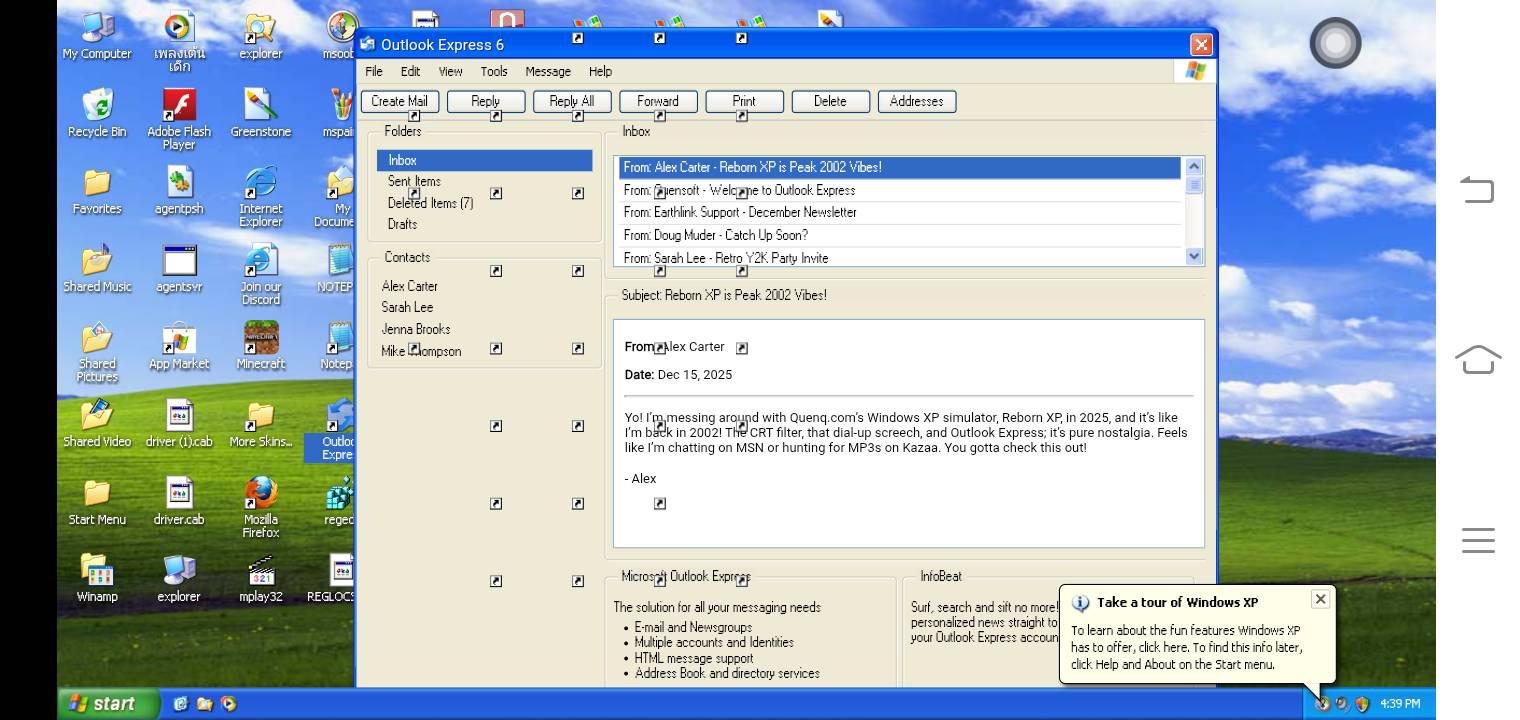Open the mplay32 desktop icon

tap(260, 578)
